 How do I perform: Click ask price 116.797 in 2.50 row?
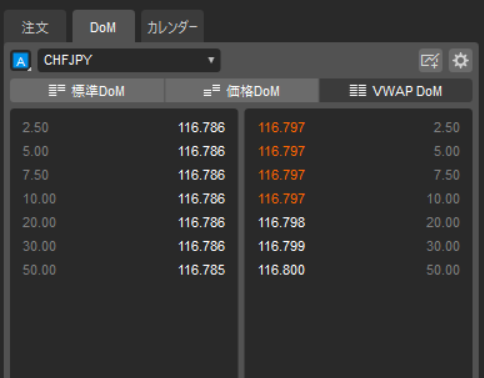tap(282, 128)
